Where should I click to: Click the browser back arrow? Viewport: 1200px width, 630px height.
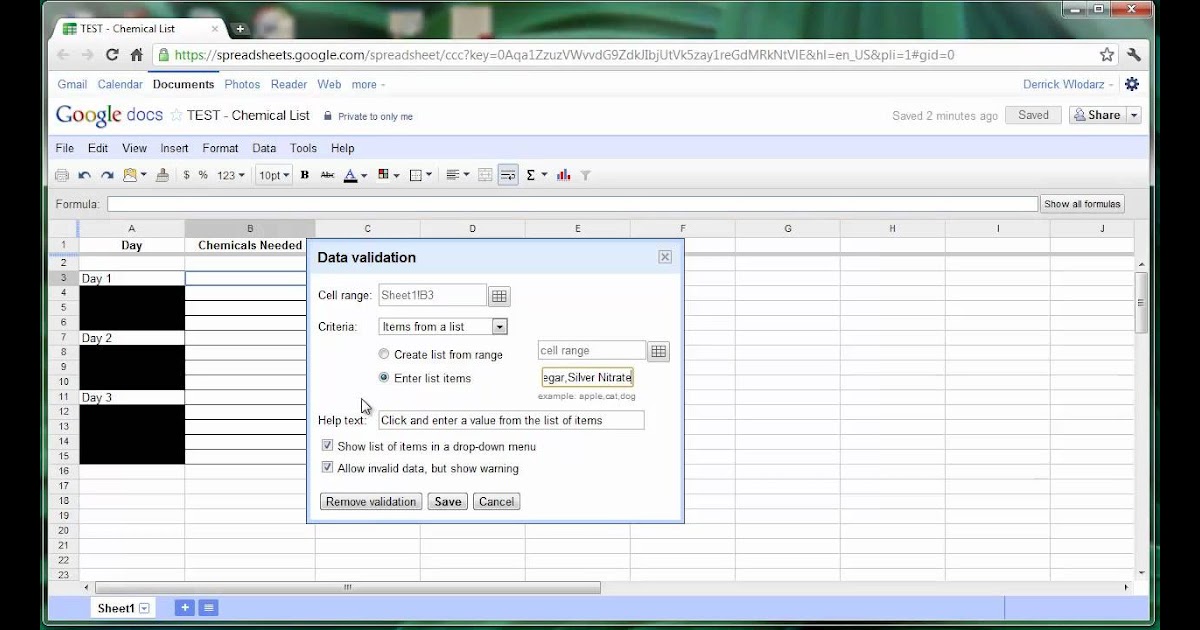click(x=62, y=55)
